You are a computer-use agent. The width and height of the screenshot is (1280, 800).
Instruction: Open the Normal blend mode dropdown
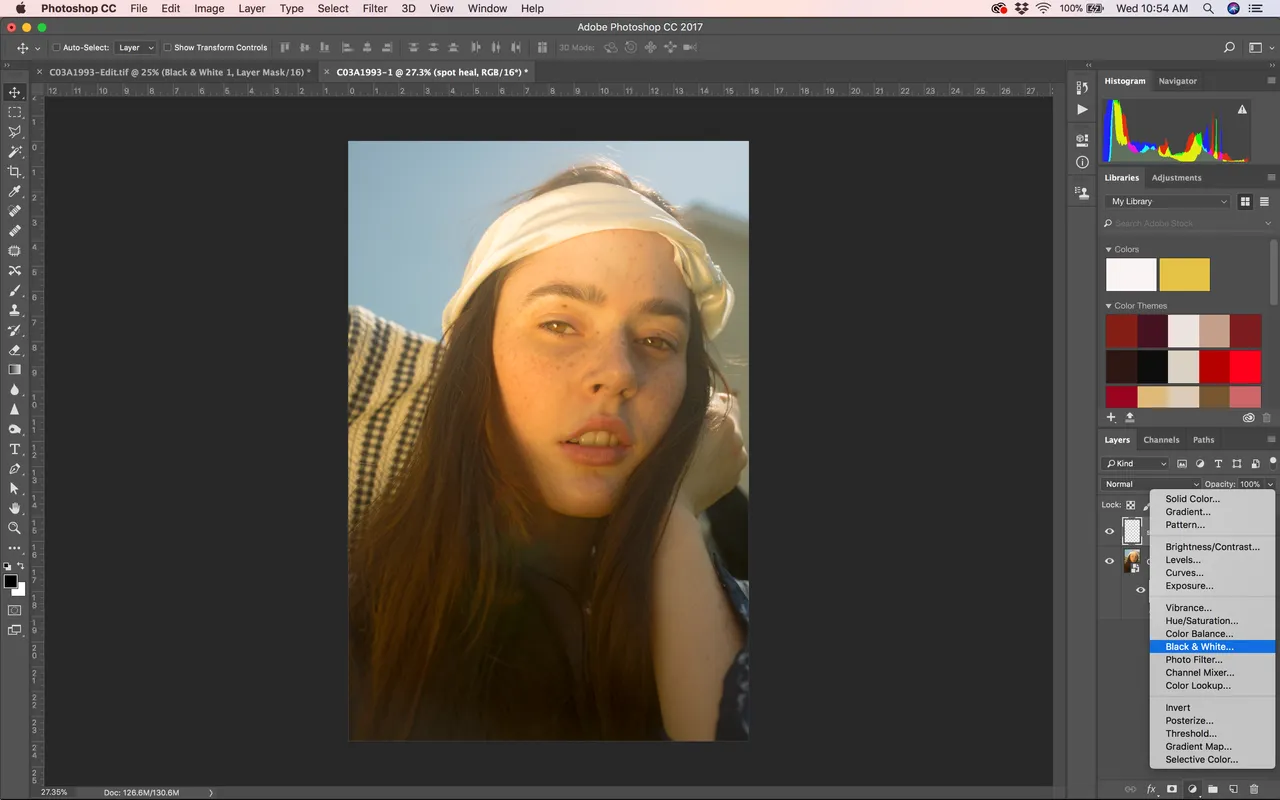click(x=1151, y=484)
